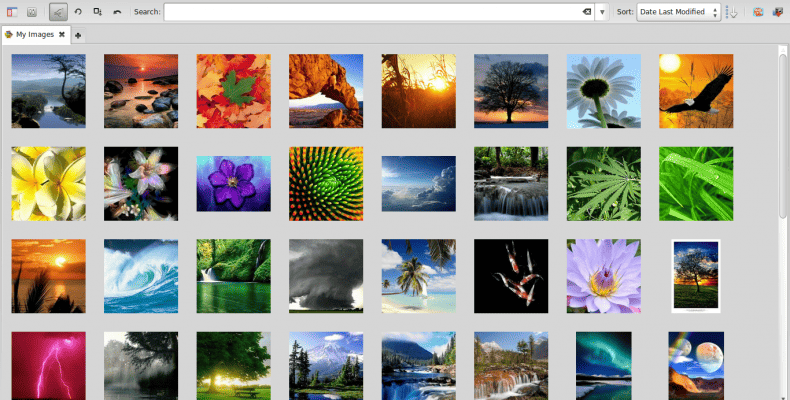
Task: Select the flying bald eagle thumbnail
Action: tap(696, 91)
